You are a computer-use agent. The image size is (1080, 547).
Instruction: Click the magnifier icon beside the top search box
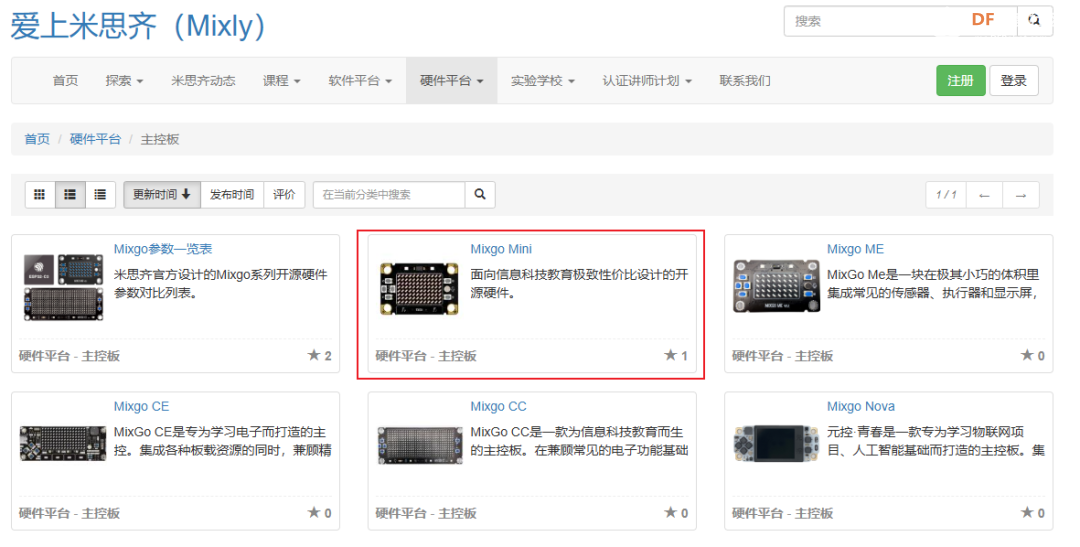1035,20
